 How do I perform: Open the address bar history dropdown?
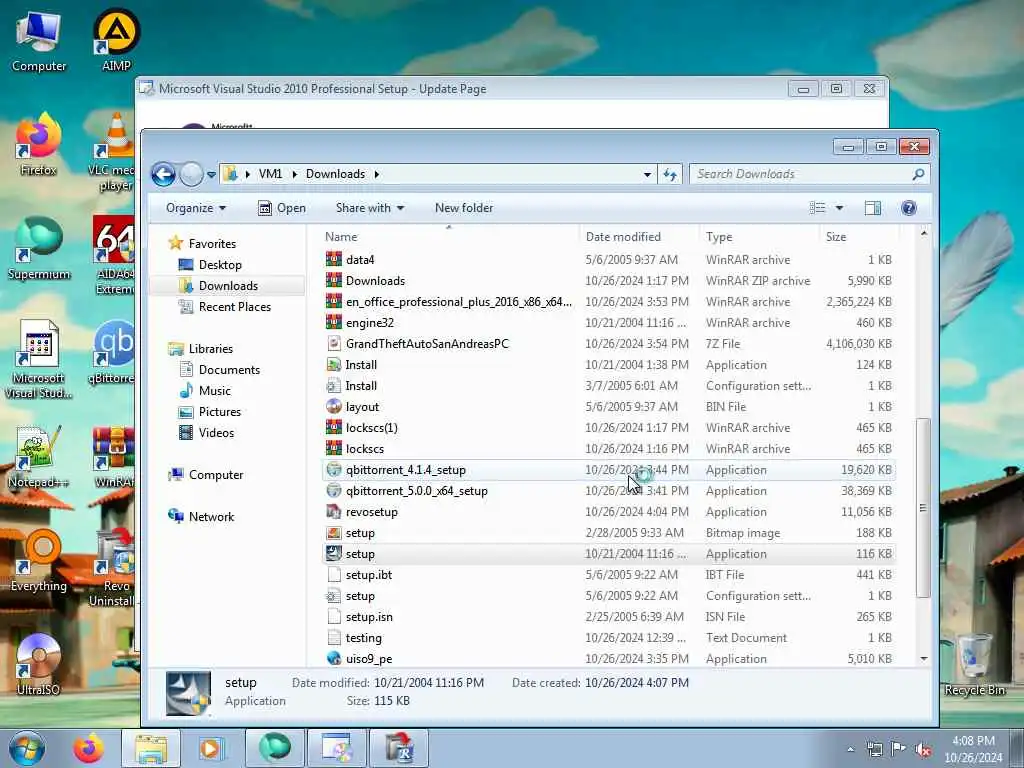[x=647, y=174]
